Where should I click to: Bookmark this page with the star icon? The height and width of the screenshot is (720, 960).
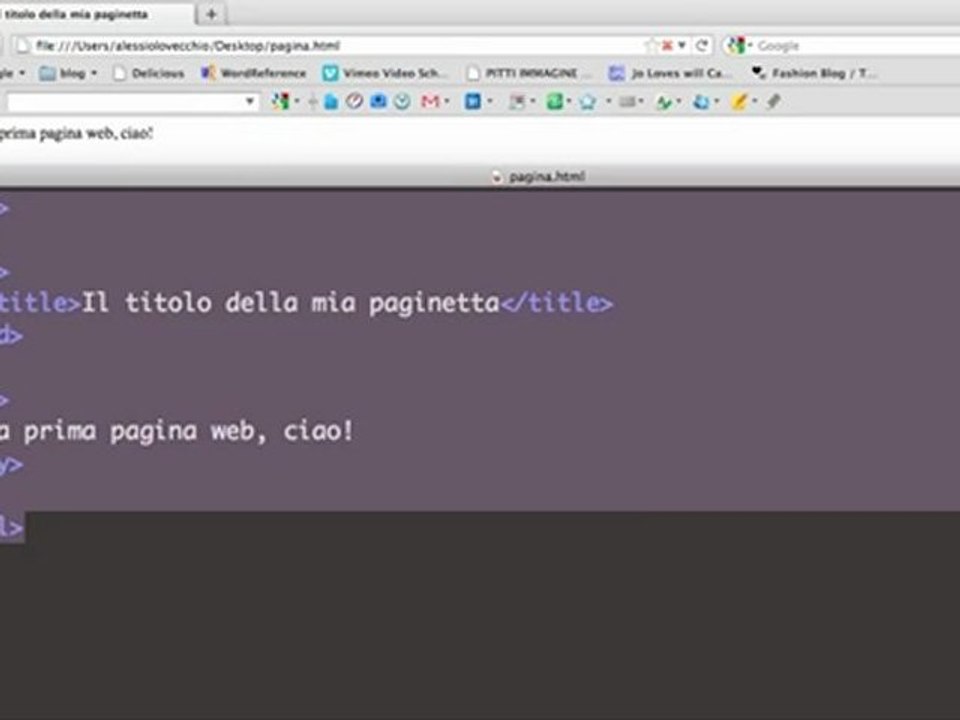click(x=650, y=46)
